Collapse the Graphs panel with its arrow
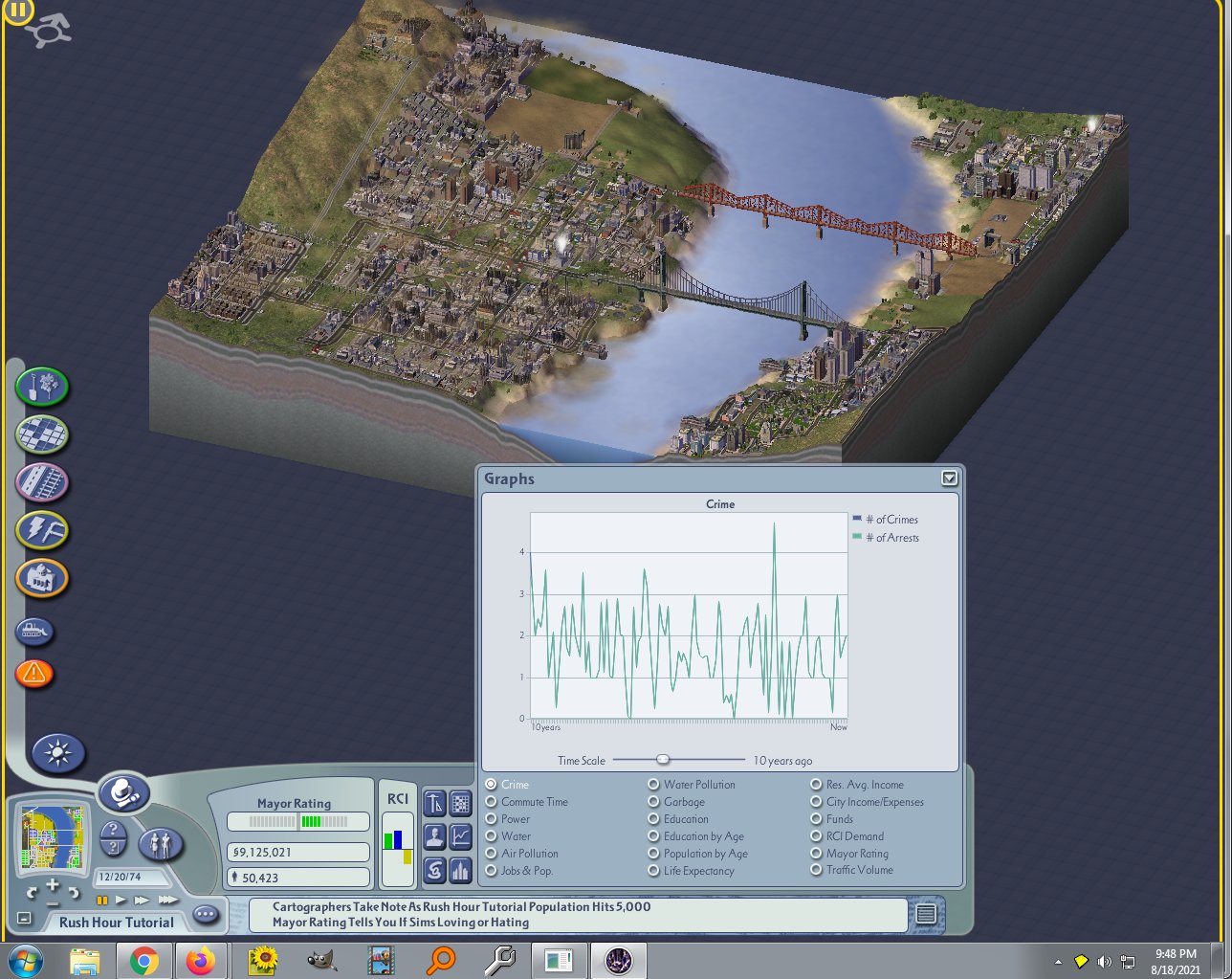 pyautogui.click(x=949, y=478)
